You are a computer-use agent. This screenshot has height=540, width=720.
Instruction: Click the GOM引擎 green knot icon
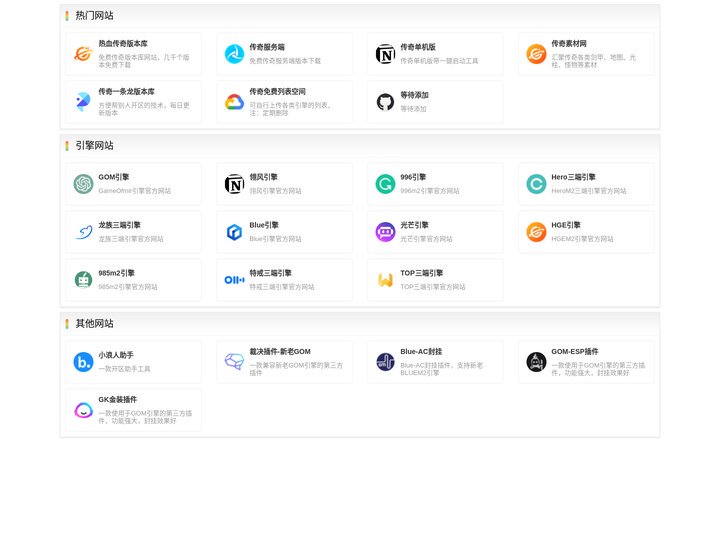(83, 184)
